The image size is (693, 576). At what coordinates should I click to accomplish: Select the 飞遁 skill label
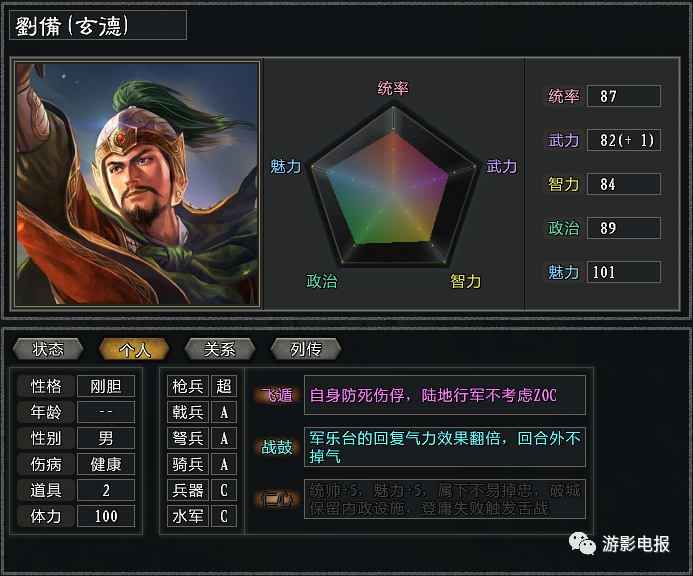coord(277,395)
